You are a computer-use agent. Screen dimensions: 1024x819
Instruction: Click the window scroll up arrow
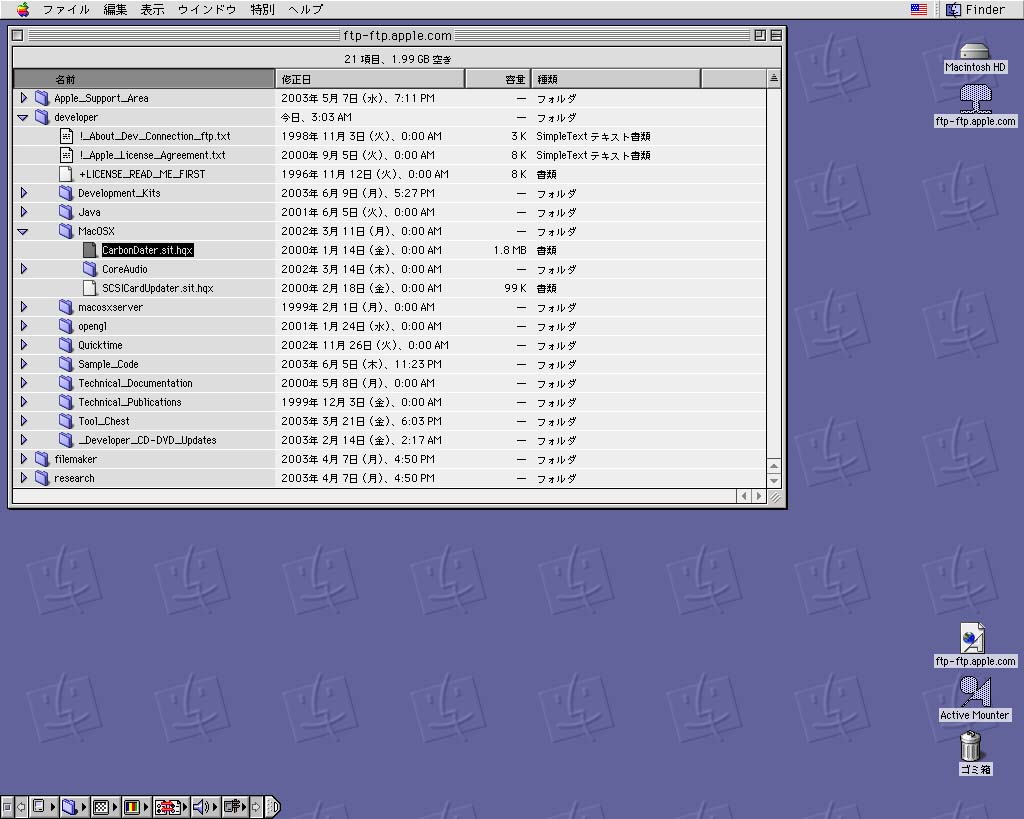coord(774,466)
